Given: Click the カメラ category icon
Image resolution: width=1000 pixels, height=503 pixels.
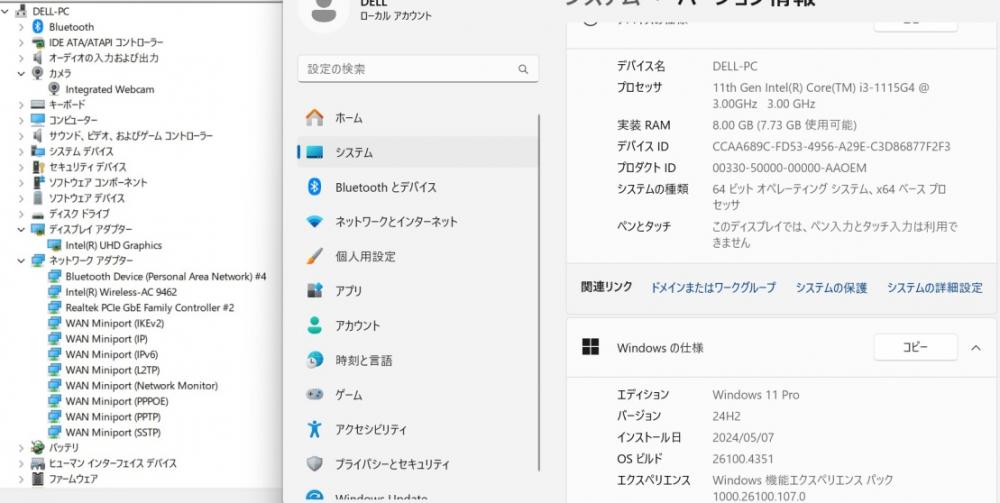Looking at the screenshot, I should 38,73.
